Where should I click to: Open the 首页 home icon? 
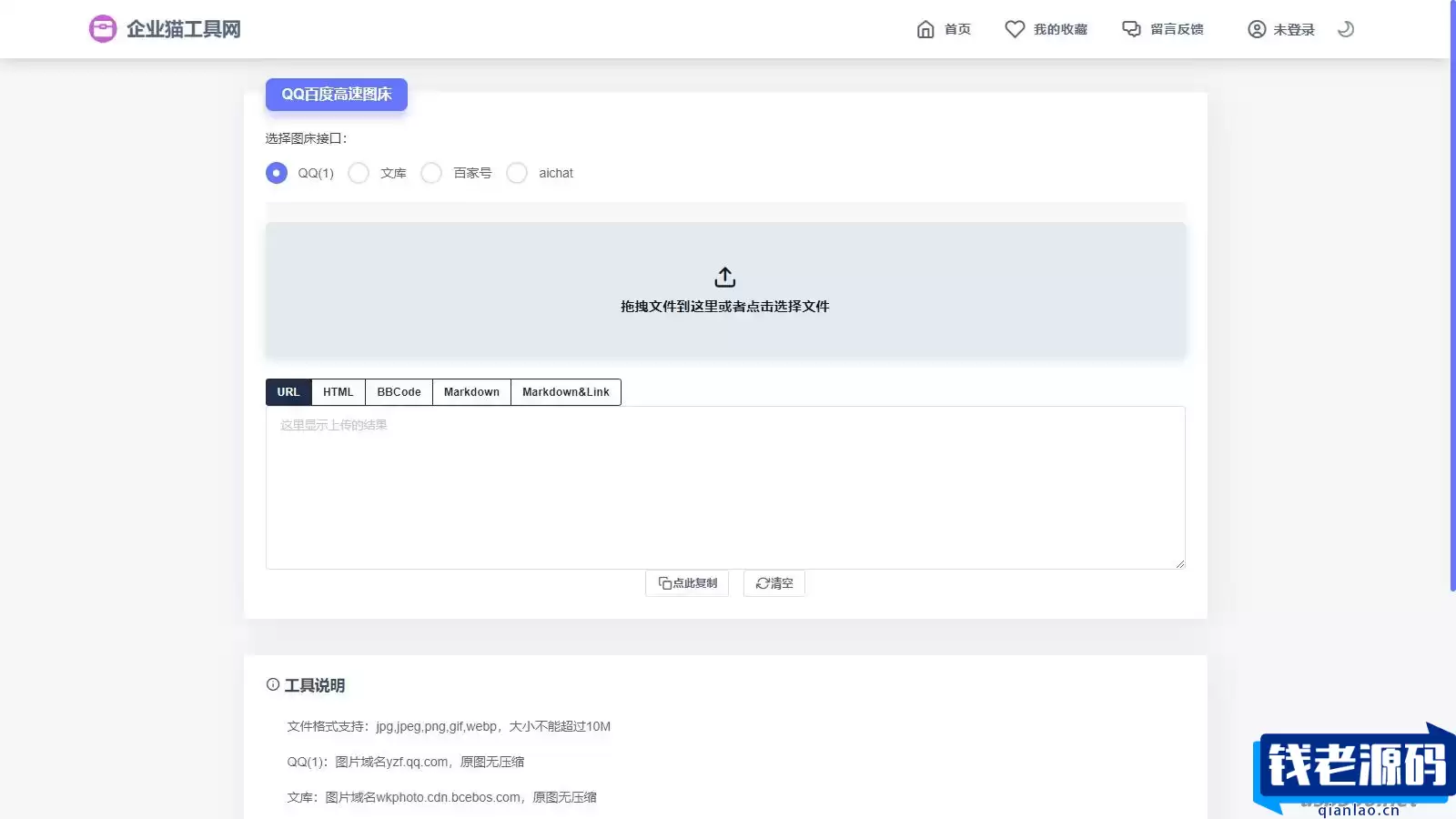coord(925,29)
